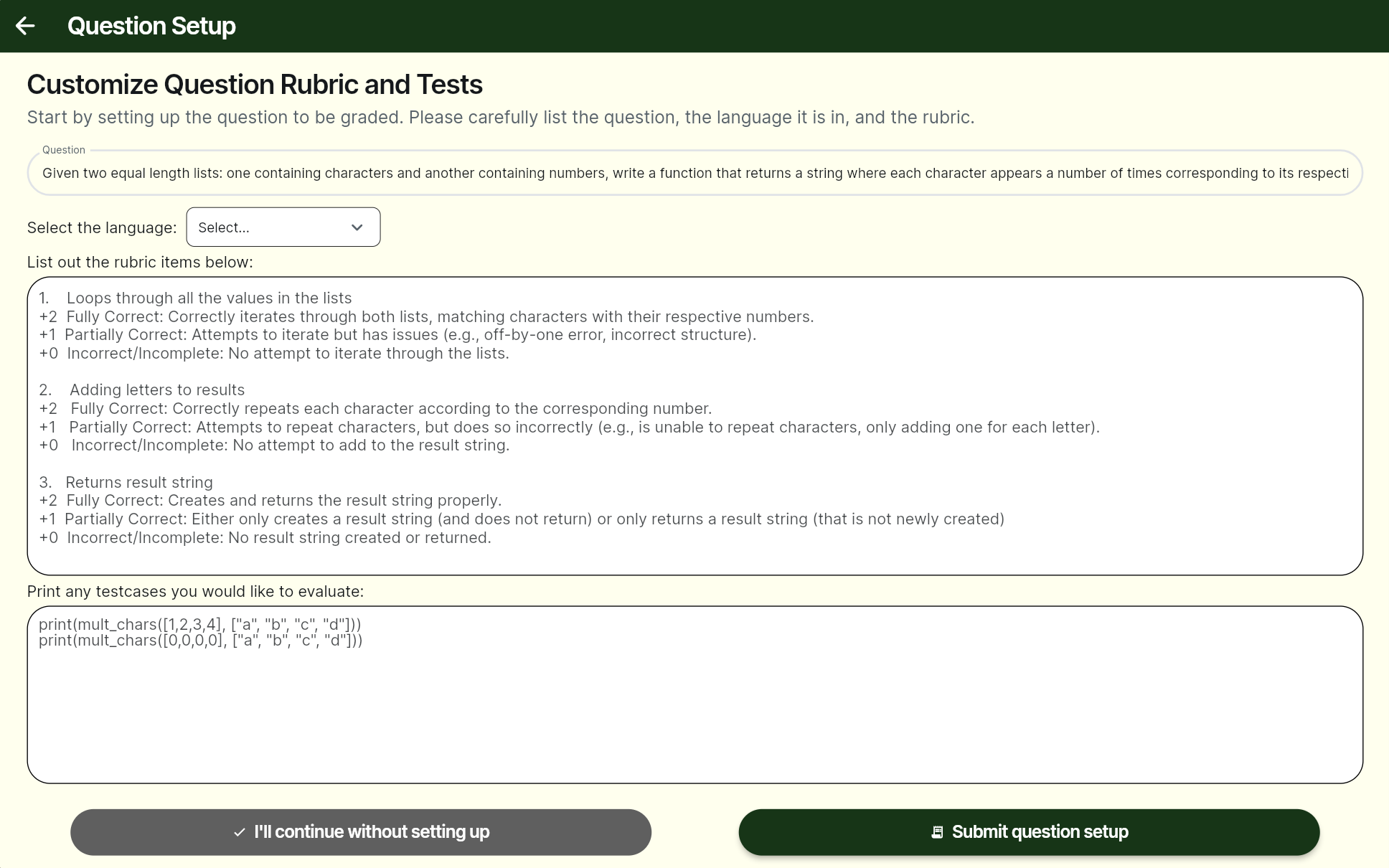Click the checkmark icon on continue button

coord(240,832)
